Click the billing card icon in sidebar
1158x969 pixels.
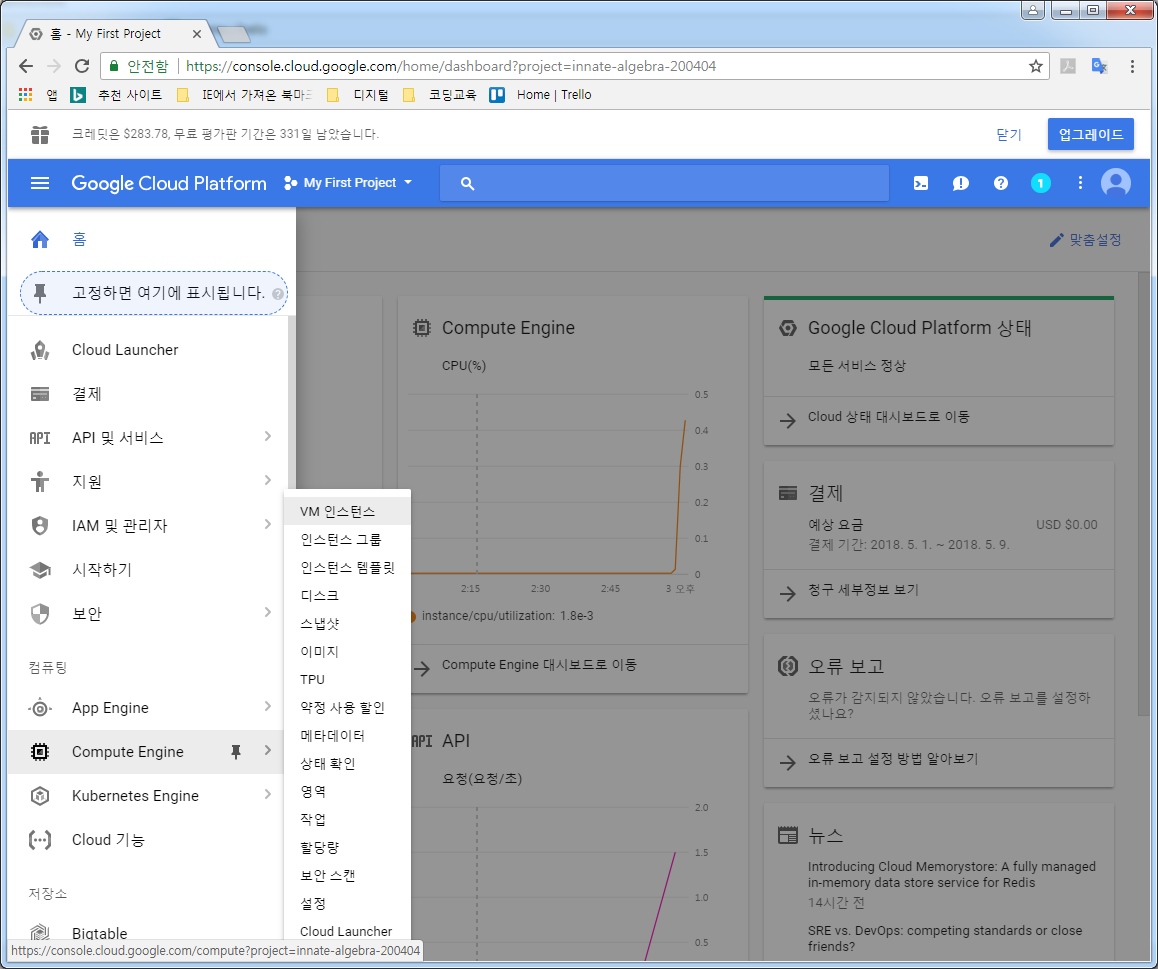[x=40, y=394]
